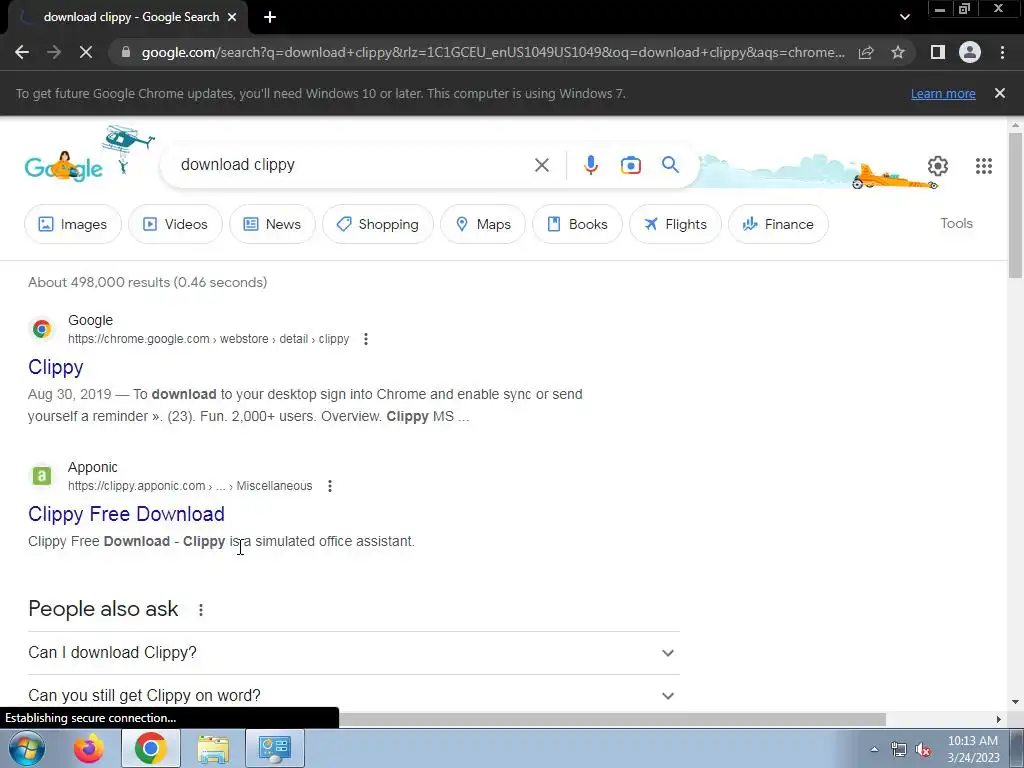
Task: Open the taskbar clock and date
Action: [973, 749]
